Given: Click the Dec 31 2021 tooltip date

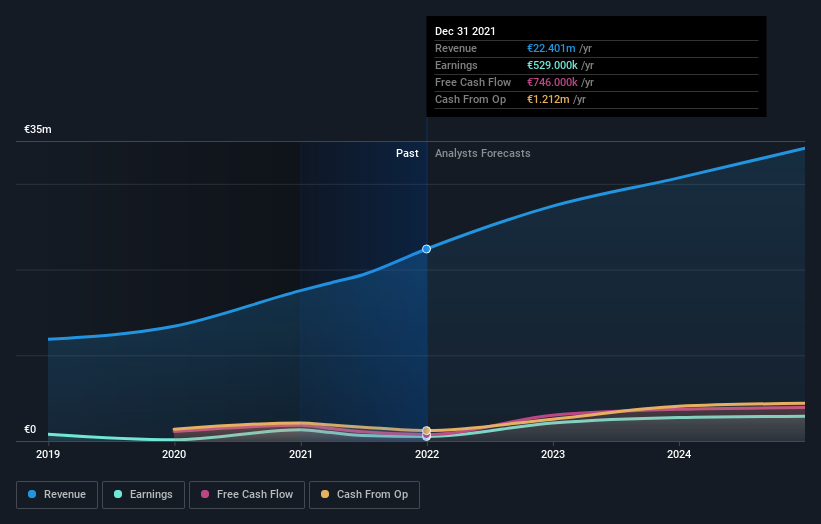Looking at the screenshot, I should pyautogui.click(x=465, y=31).
